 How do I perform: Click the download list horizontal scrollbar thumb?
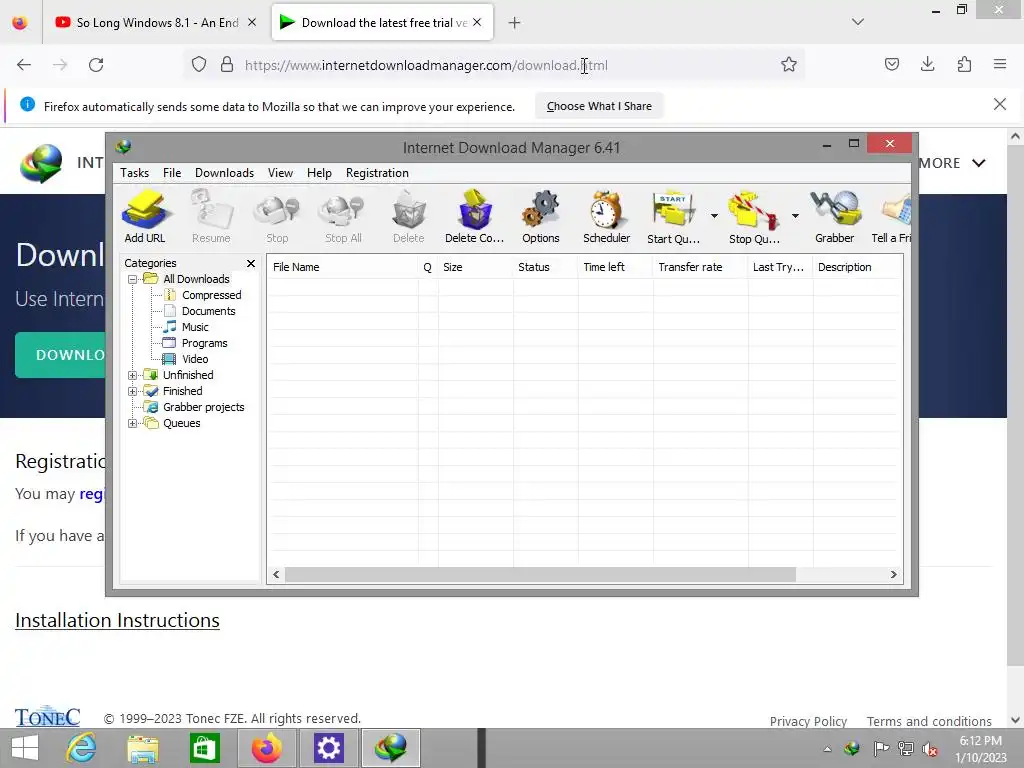[x=540, y=575]
